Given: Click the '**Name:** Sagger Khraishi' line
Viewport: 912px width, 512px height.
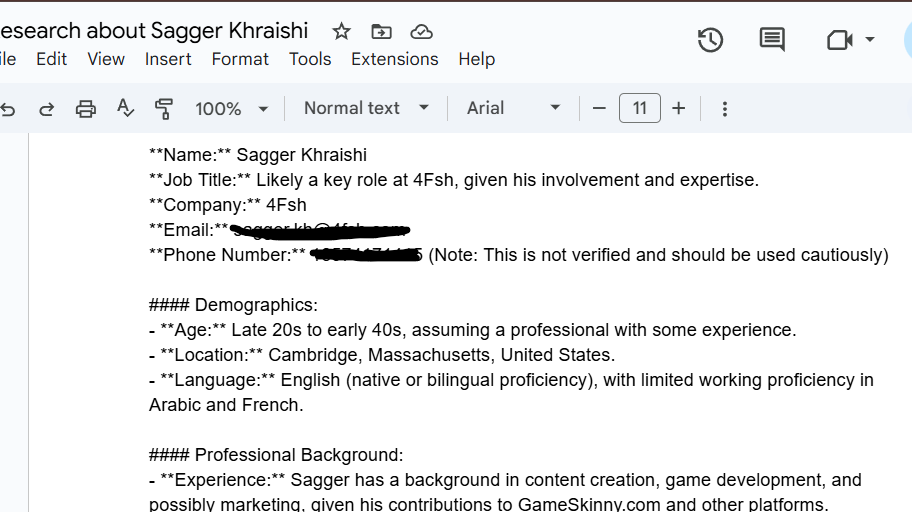Looking at the screenshot, I should tap(258, 155).
